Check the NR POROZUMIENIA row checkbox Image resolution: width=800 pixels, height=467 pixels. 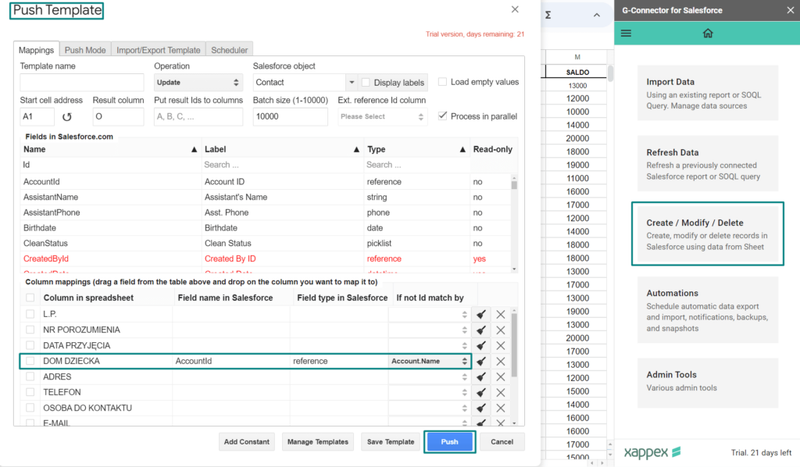(x=30, y=330)
